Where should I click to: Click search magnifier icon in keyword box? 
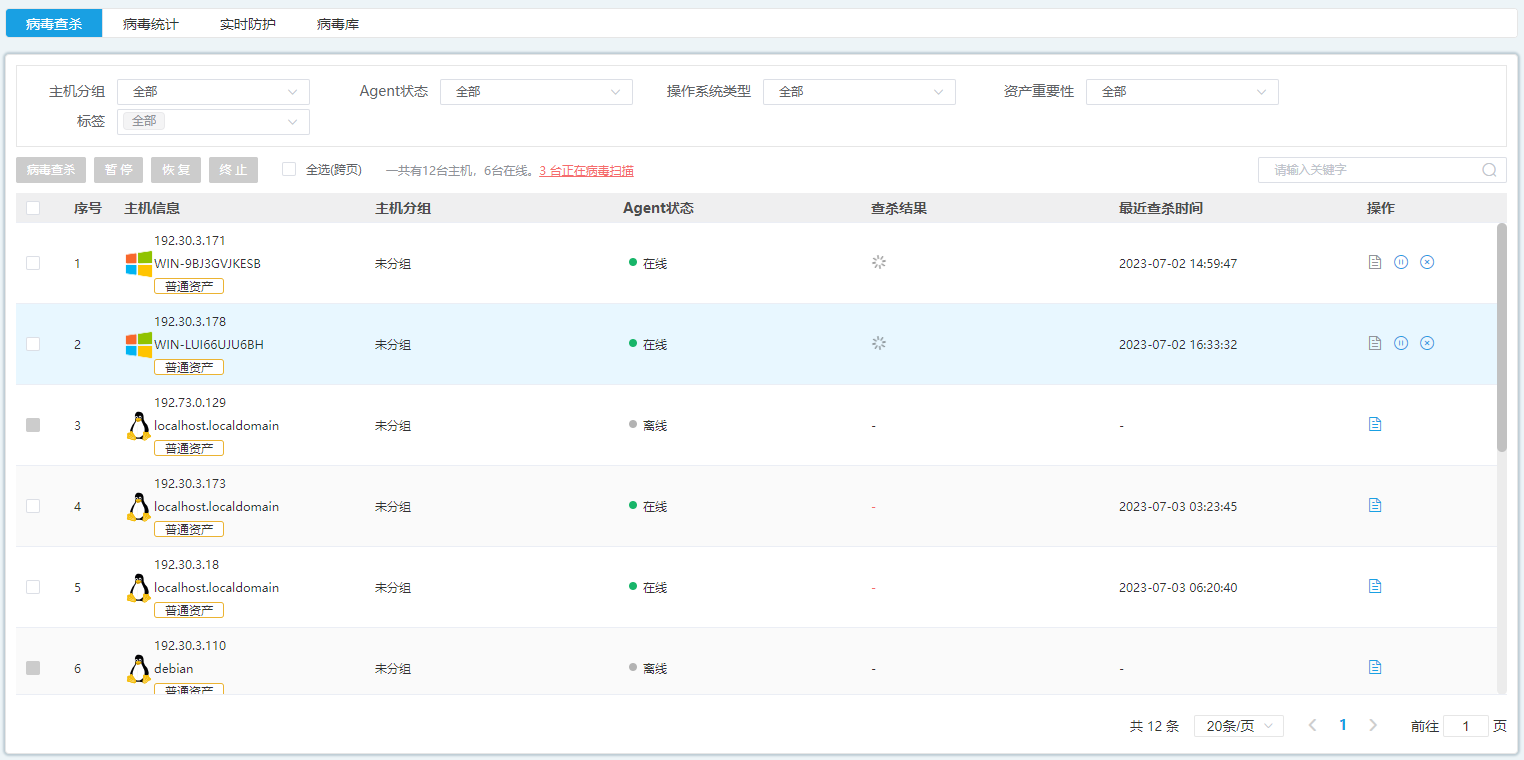tap(1489, 170)
